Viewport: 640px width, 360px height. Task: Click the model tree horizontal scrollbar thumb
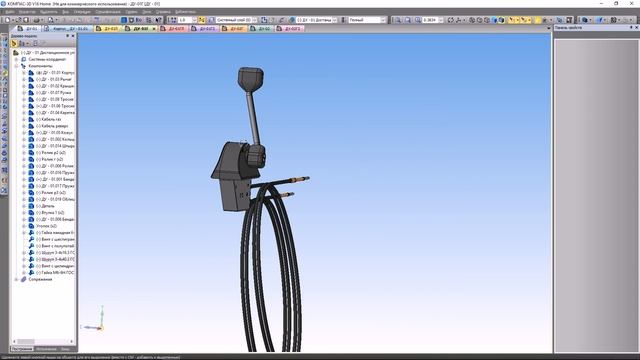pos(25,342)
